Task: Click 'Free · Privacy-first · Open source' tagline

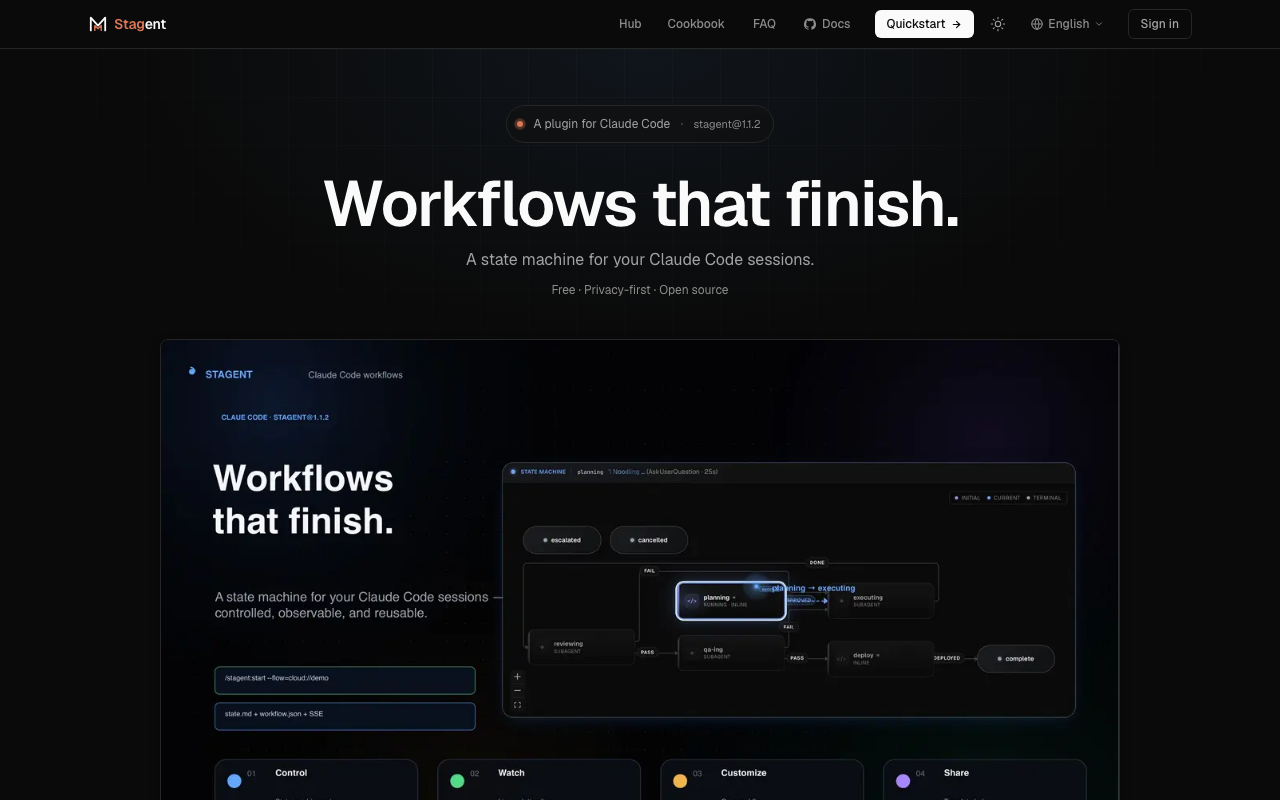Action: (x=640, y=290)
